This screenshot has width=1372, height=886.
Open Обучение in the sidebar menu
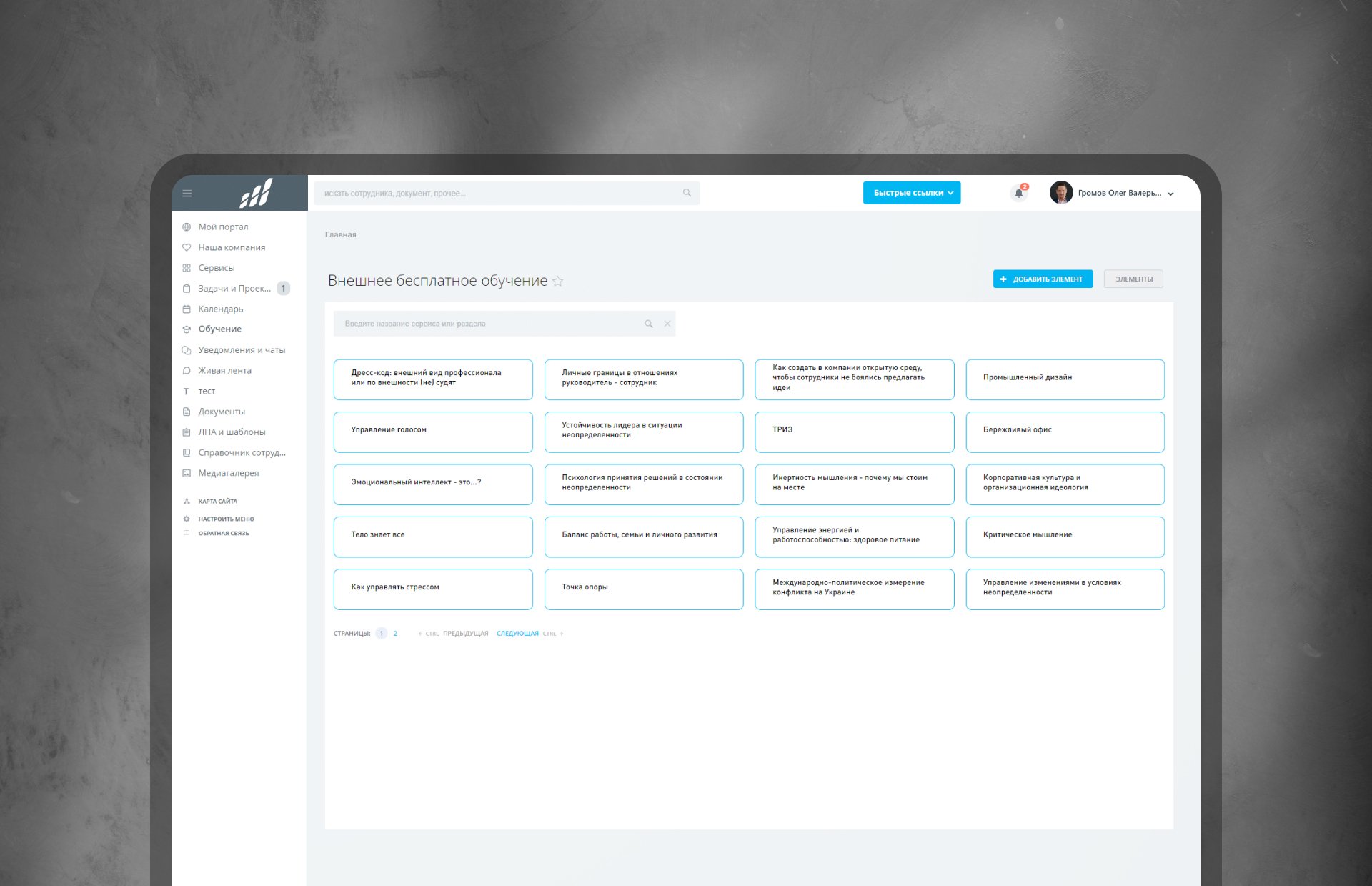click(x=219, y=329)
